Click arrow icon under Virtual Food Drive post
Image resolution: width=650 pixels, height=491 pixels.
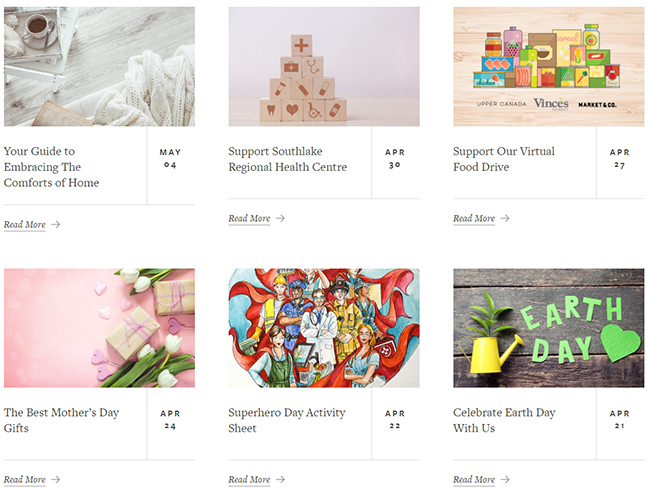[x=505, y=218]
